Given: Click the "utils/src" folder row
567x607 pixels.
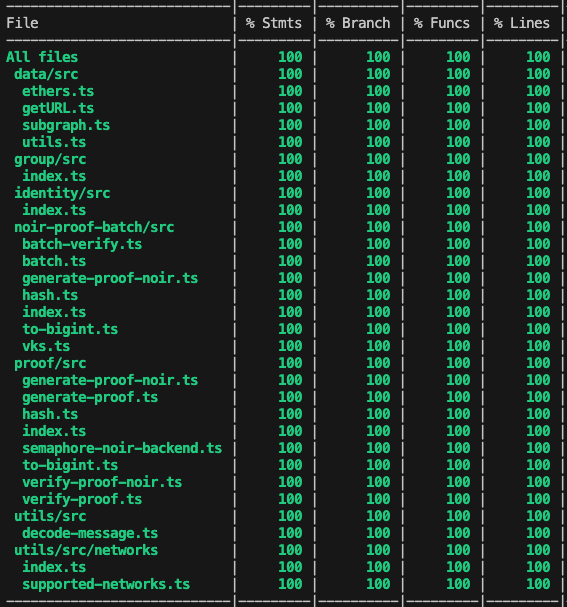Looking at the screenshot, I should tap(50, 516).
